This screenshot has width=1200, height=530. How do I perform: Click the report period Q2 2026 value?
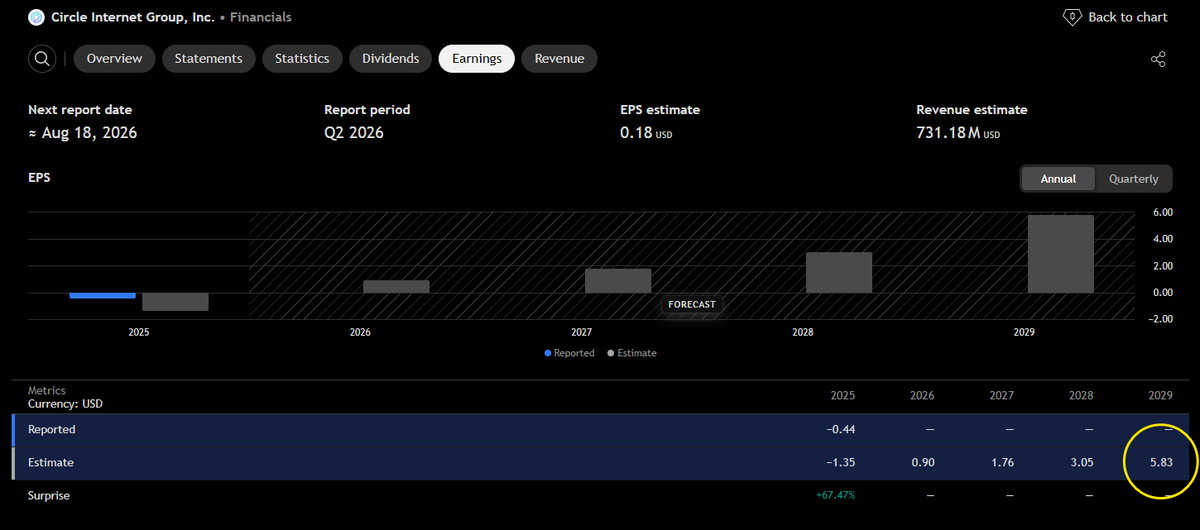tap(354, 133)
